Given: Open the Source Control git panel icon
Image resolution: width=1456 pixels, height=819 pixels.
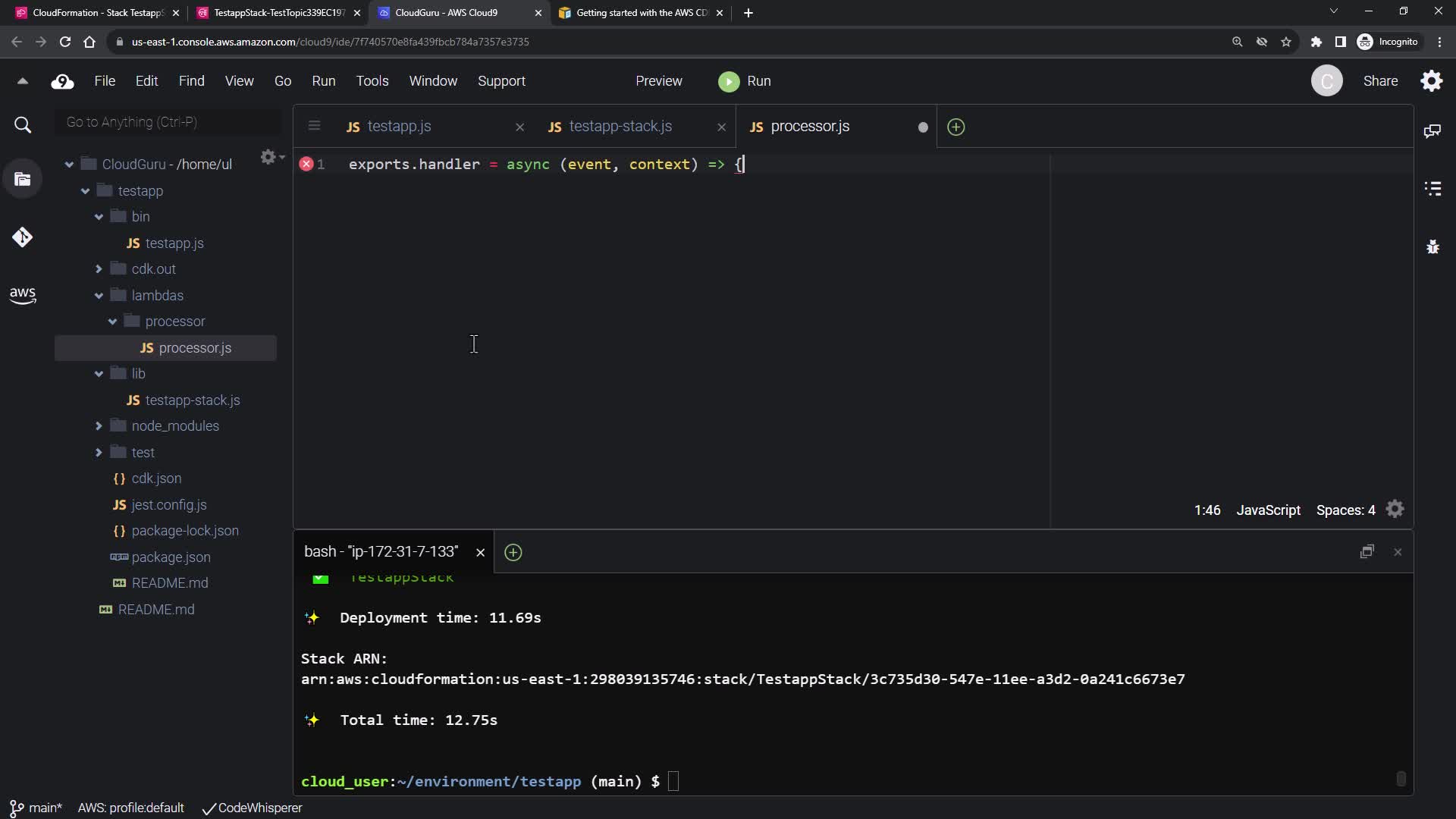Looking at the screenshot, I should (22, 237).
